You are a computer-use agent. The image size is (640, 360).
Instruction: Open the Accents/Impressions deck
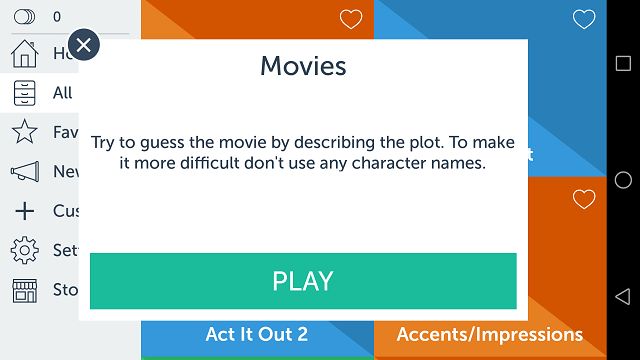[489, 335]
